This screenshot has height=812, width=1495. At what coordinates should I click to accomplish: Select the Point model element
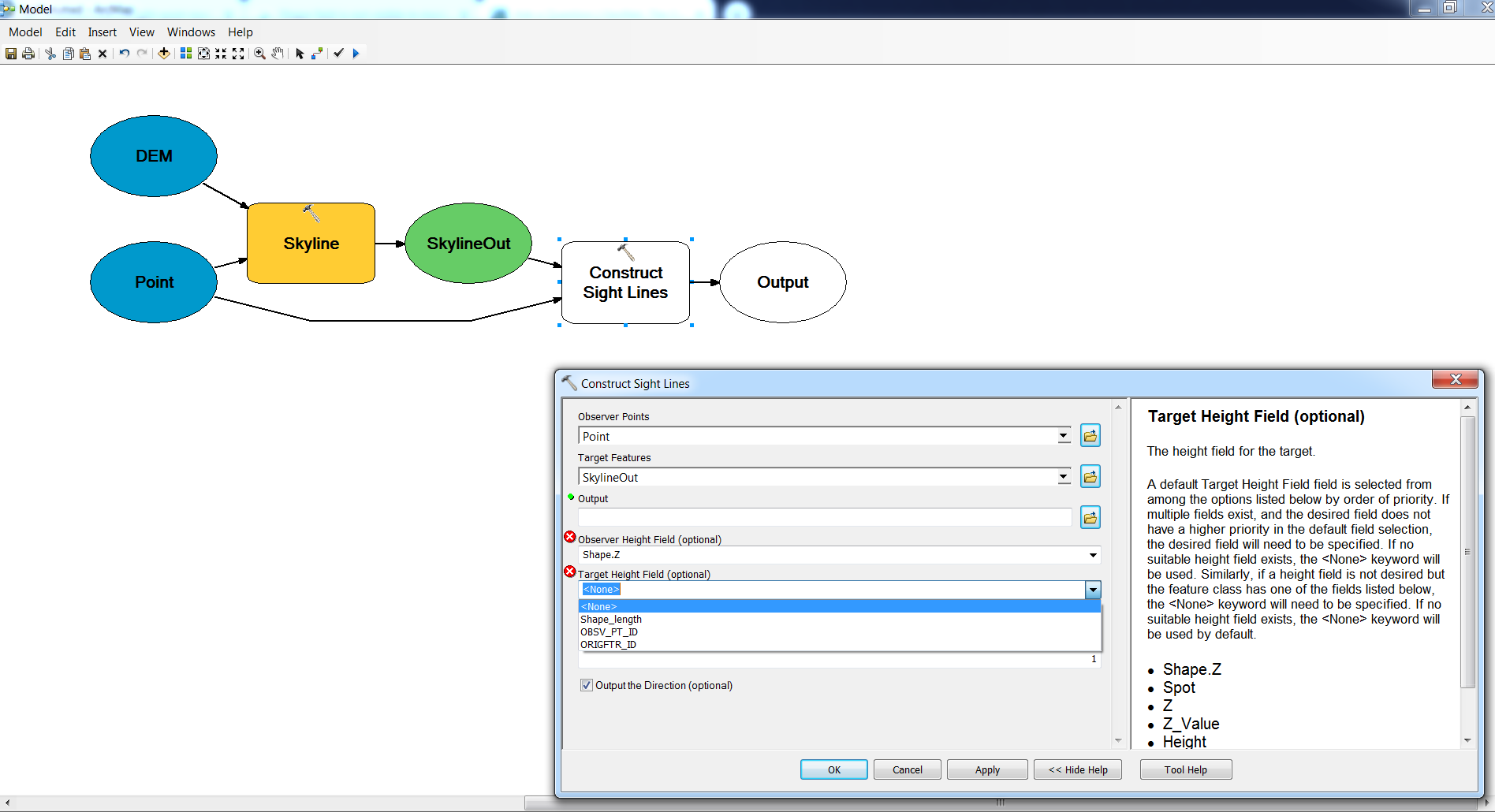tap(154, 282)
